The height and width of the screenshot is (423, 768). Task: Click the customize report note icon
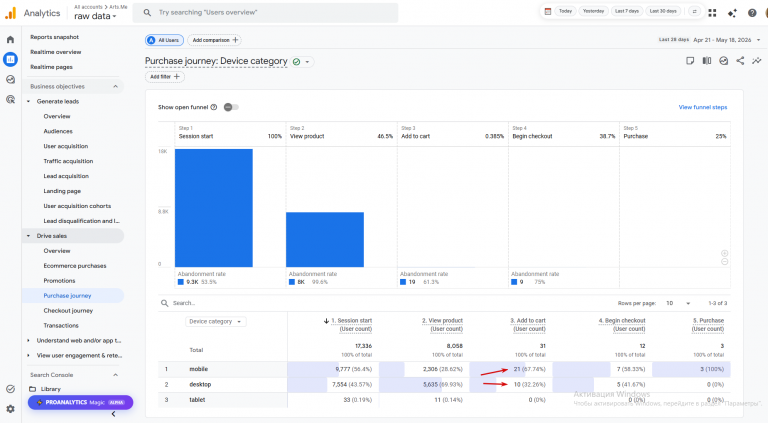click(690, 61)
